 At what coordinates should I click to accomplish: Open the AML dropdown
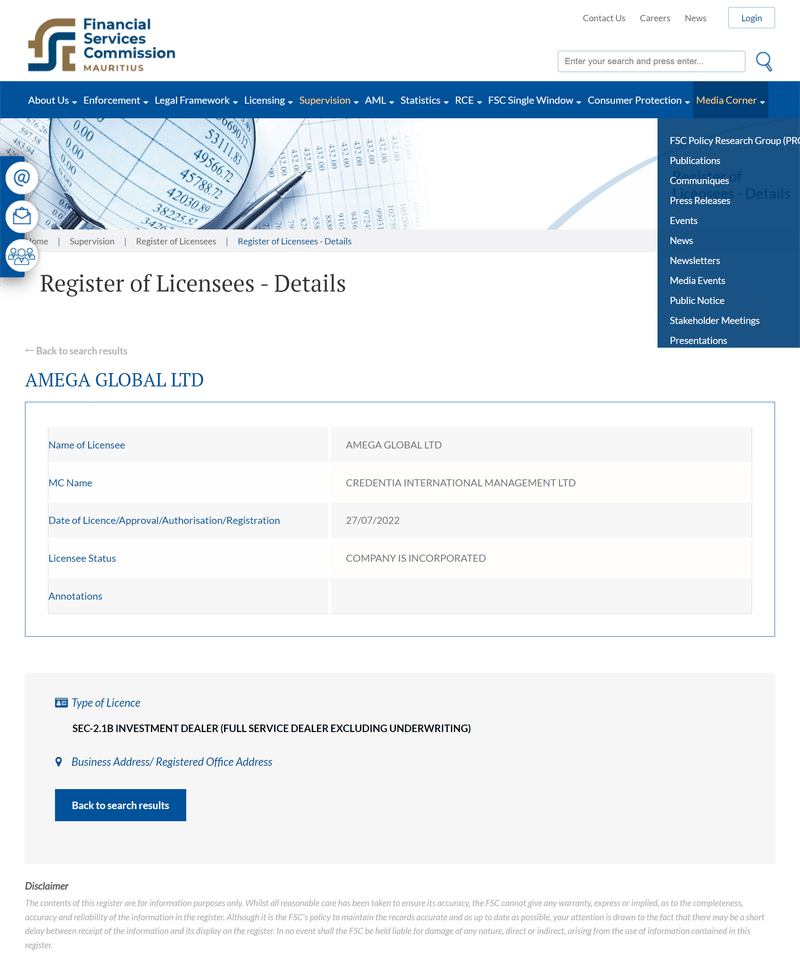point(379,100)
